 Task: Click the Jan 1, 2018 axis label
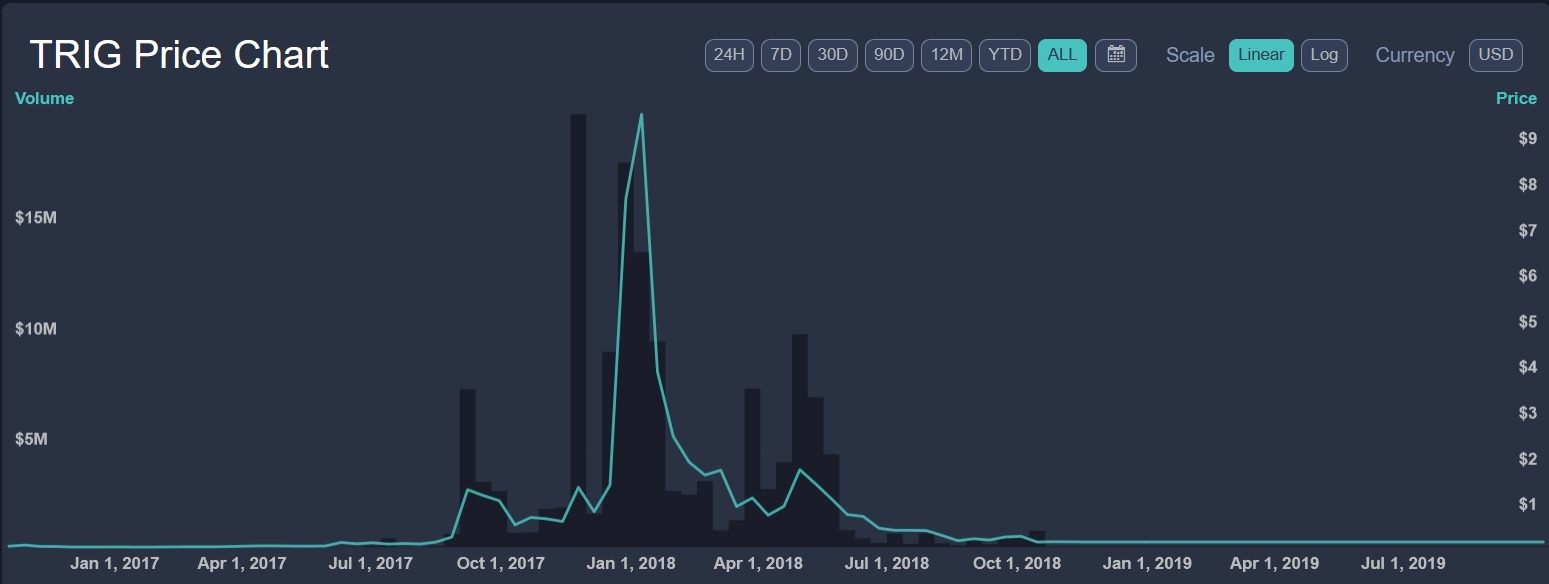click(x=630, y=563)
